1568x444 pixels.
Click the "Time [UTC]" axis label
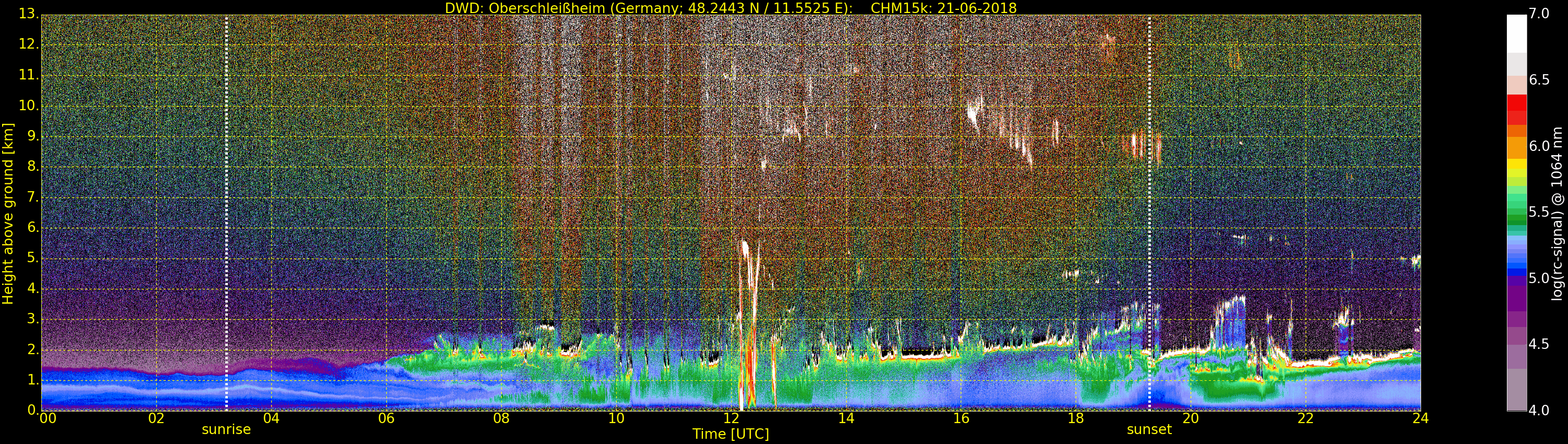tap(731, 434)
